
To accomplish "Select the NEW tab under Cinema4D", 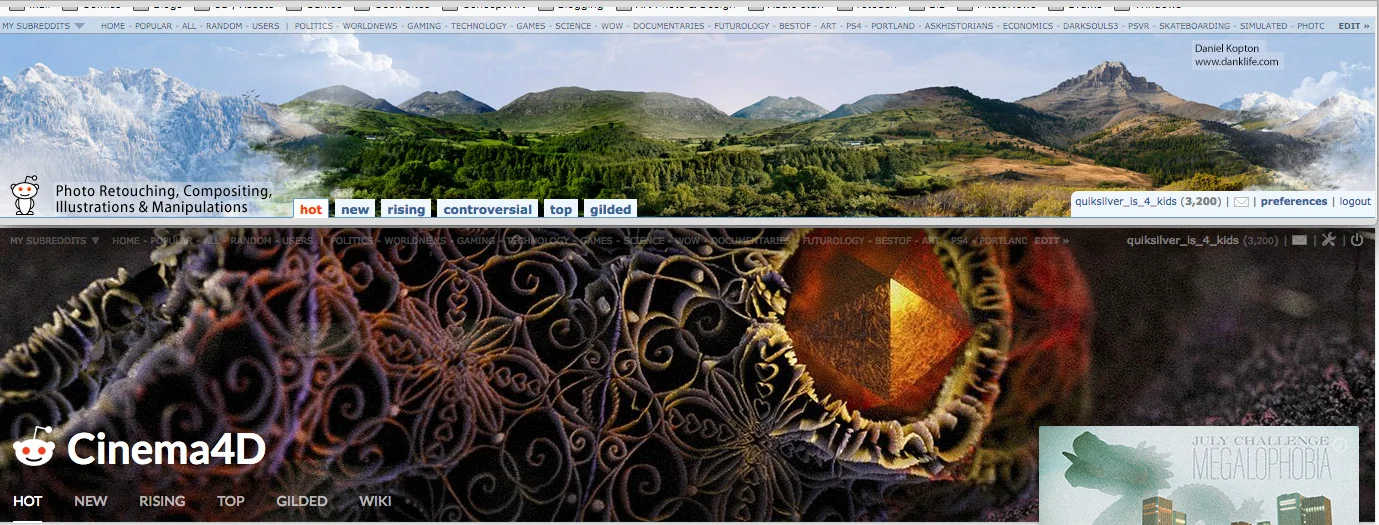I will click(91, 501).
